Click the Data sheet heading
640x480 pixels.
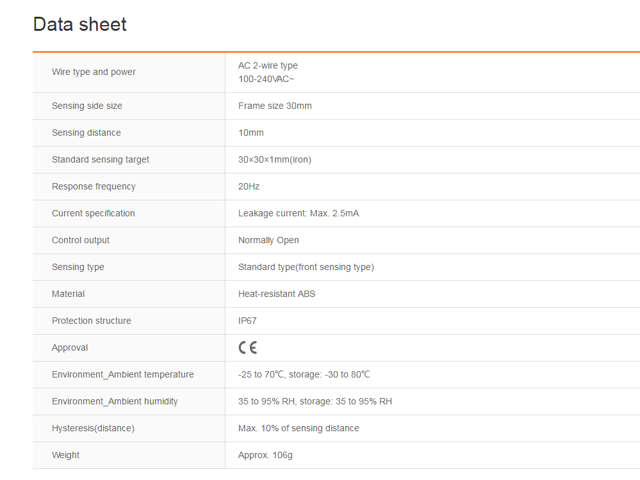coord(80,25)
